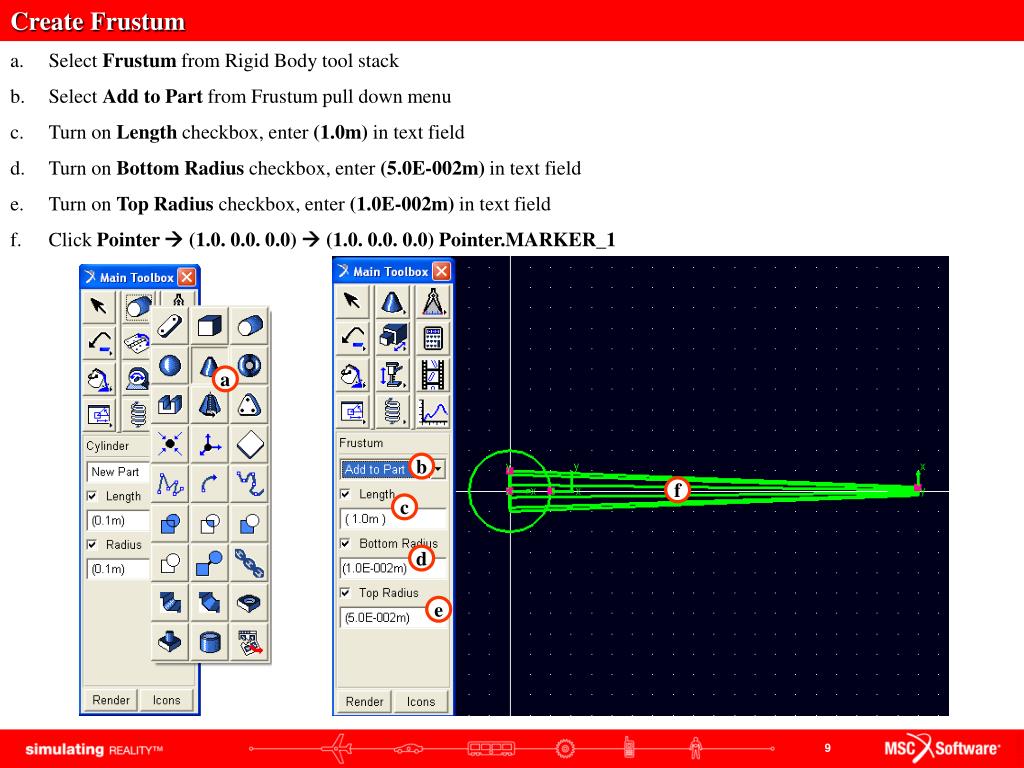Click Render button in the Frustum toolbox
The image size is (1024, 768).
pos(364,701)
